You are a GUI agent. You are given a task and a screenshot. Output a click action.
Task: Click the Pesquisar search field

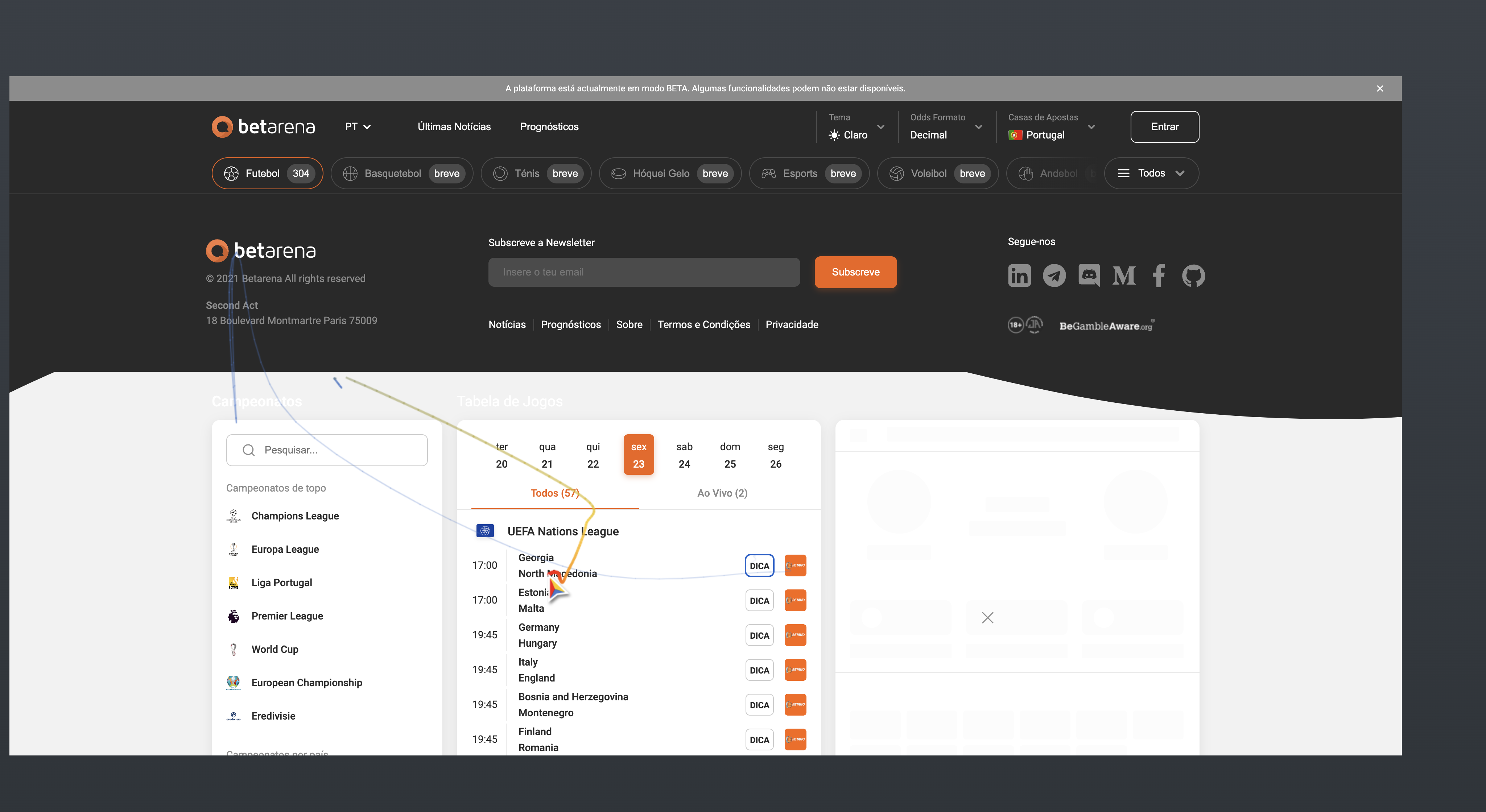pos(327,450)
